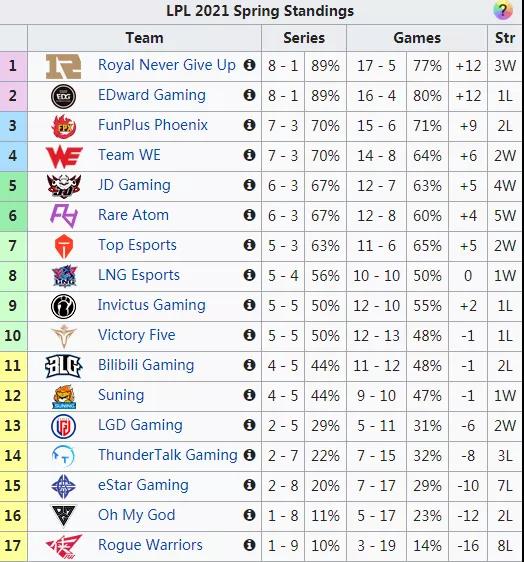Go to the eStar Gaming page

143,485
